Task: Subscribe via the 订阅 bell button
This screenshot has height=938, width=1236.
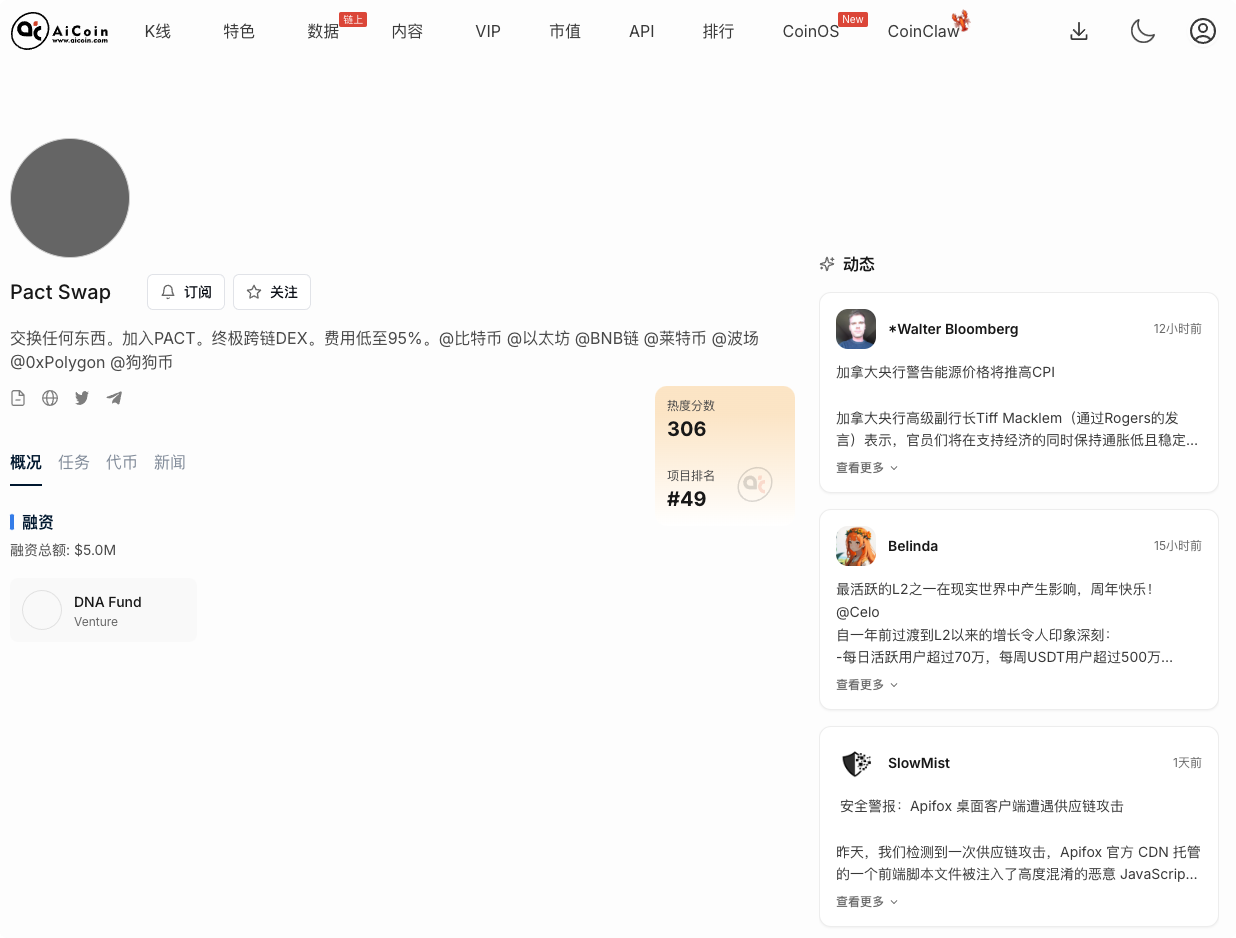Action: 186,292
